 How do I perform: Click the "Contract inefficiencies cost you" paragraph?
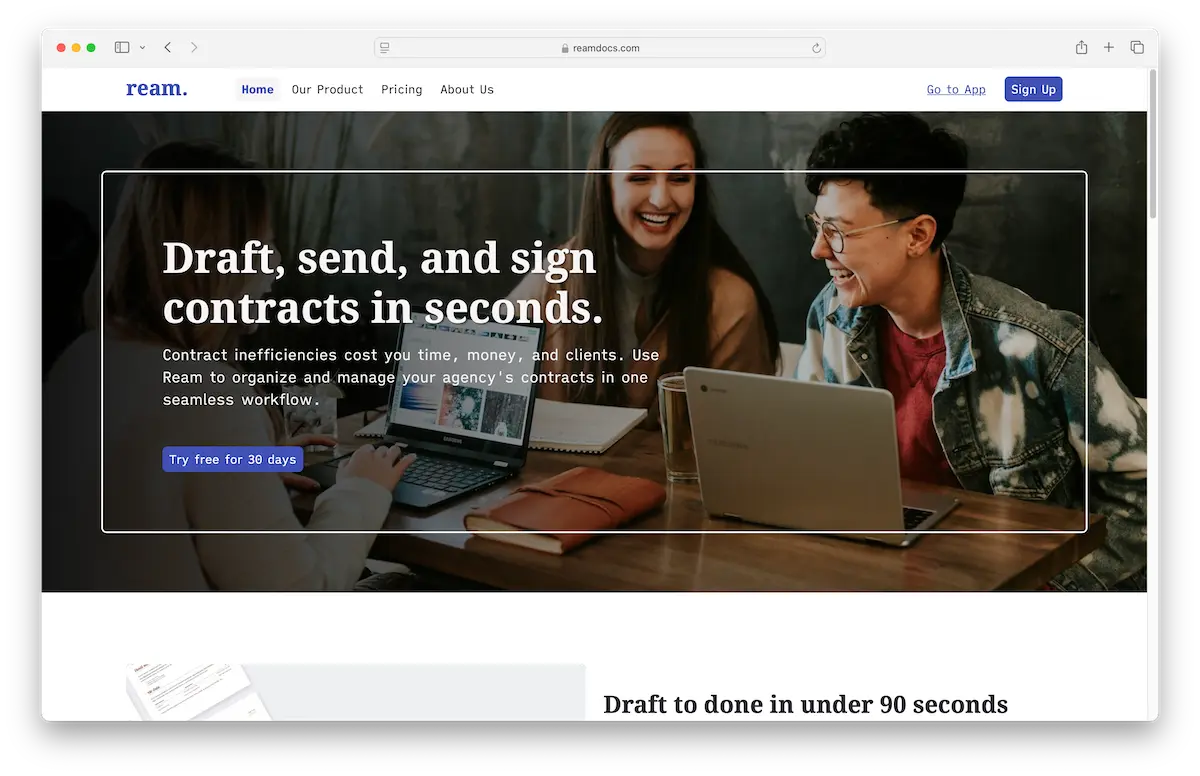[411, 377]
